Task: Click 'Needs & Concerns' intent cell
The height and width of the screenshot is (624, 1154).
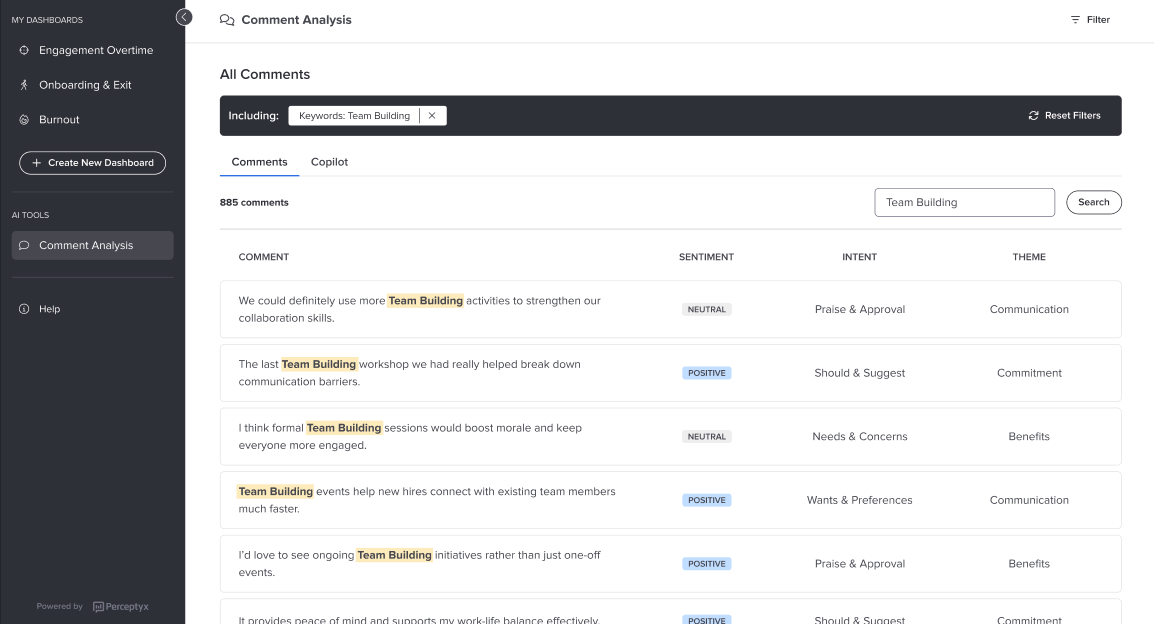Action: click(860, 436)
